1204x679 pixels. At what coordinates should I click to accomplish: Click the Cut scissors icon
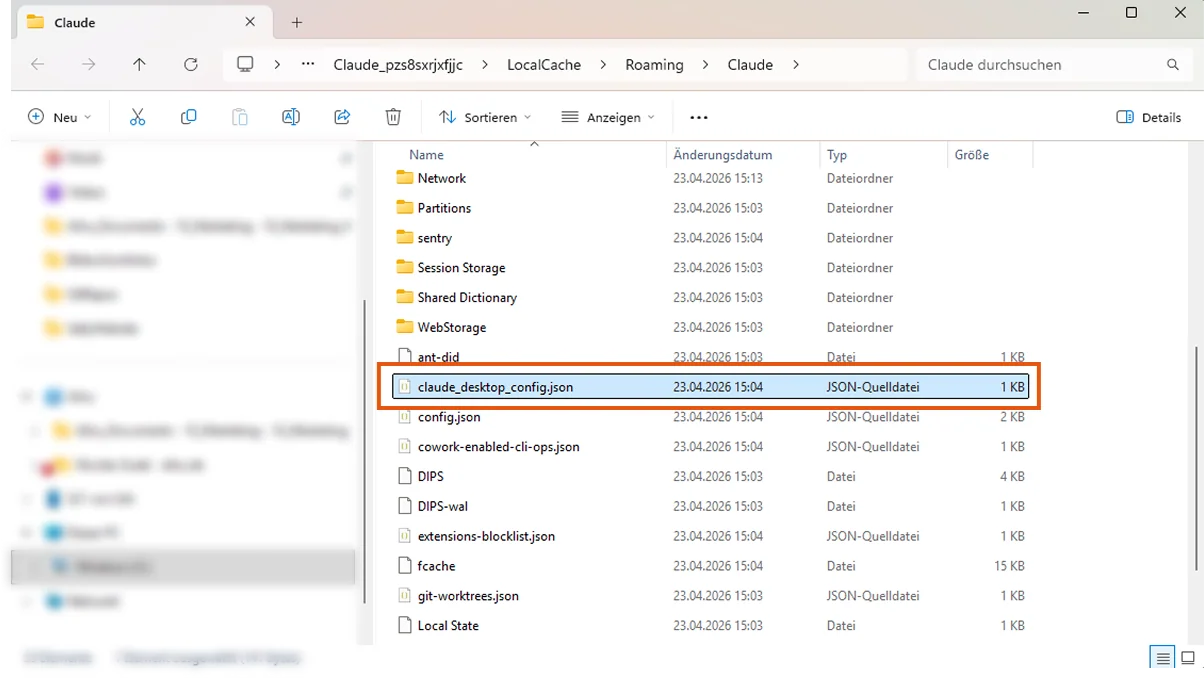(x=138, y=117)
